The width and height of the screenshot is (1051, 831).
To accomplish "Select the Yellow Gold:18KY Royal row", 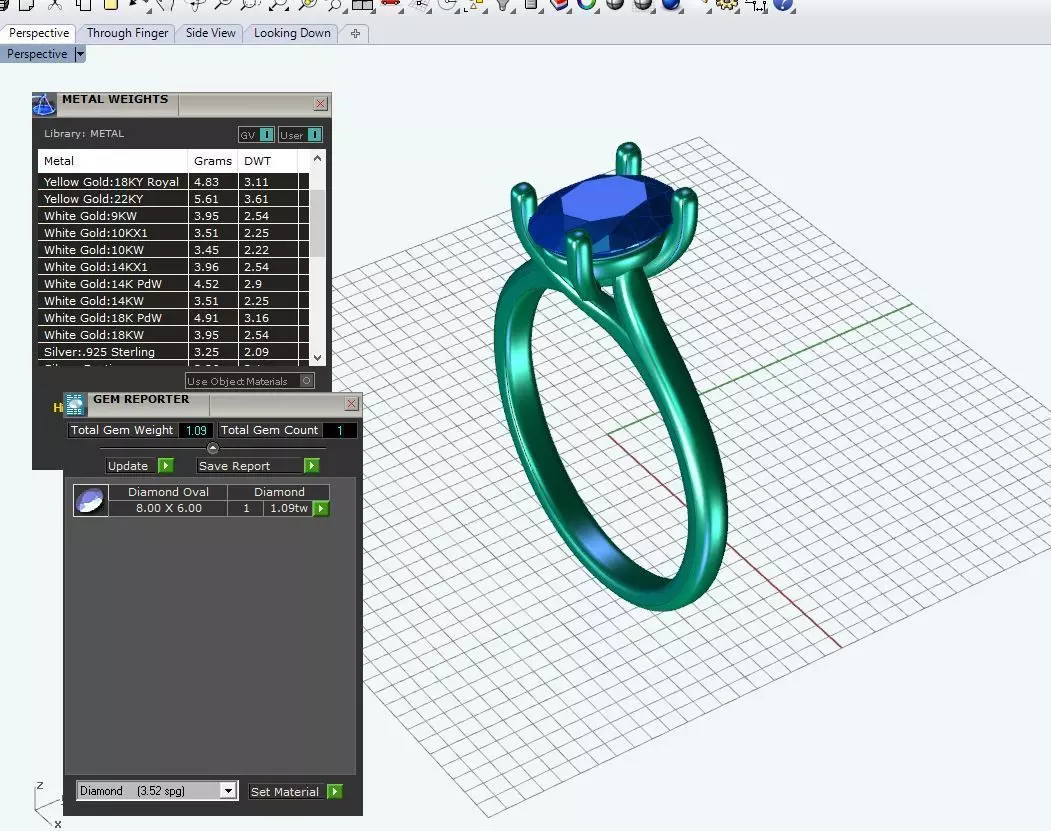I will [174, 182].
